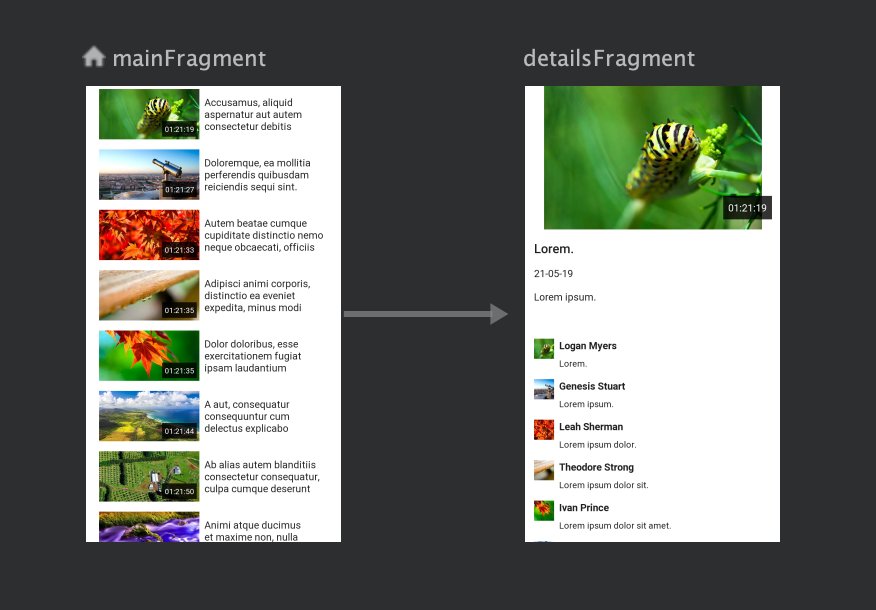The image size is (876, 610).
Task: Select the "Dolor doloribus, esse" list title
Action: [253, 356]
